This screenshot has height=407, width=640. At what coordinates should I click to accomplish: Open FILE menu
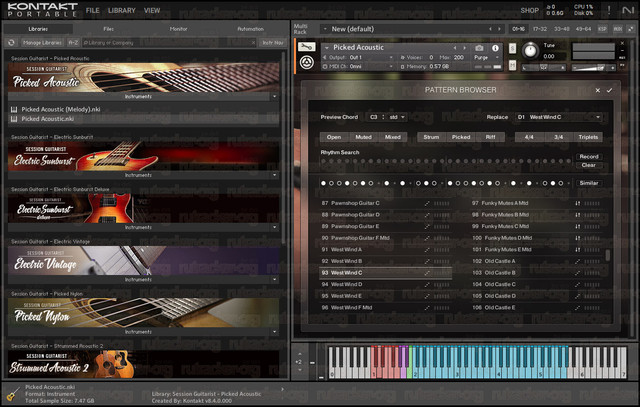point(93,10)
